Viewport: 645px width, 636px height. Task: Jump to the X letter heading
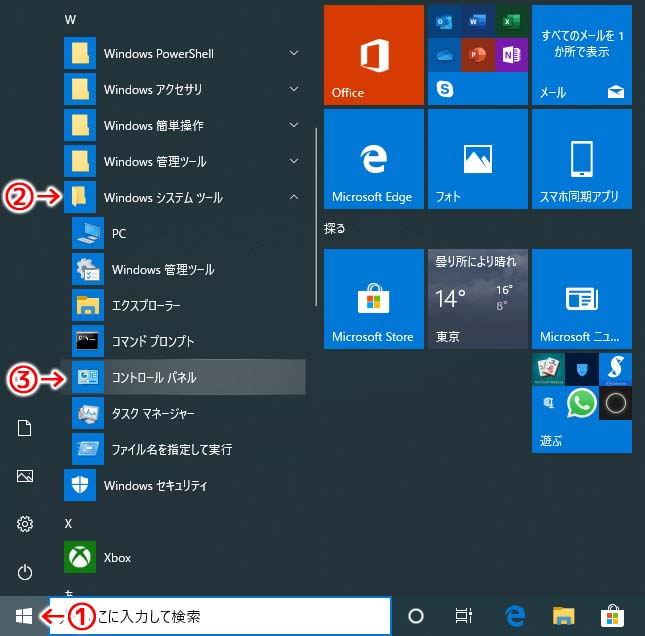(68, 523)
